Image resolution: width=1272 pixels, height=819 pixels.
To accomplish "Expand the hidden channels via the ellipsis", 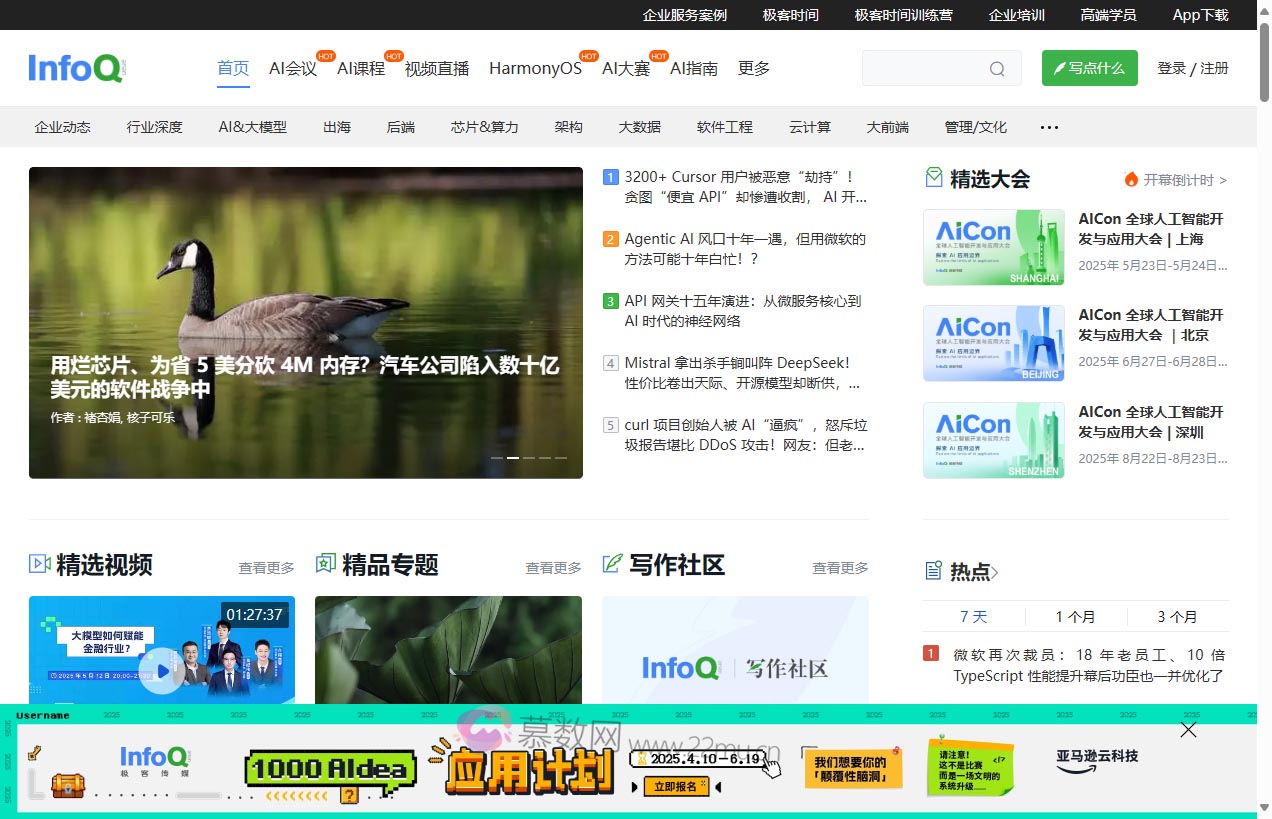I will [x=1049, y=127].
